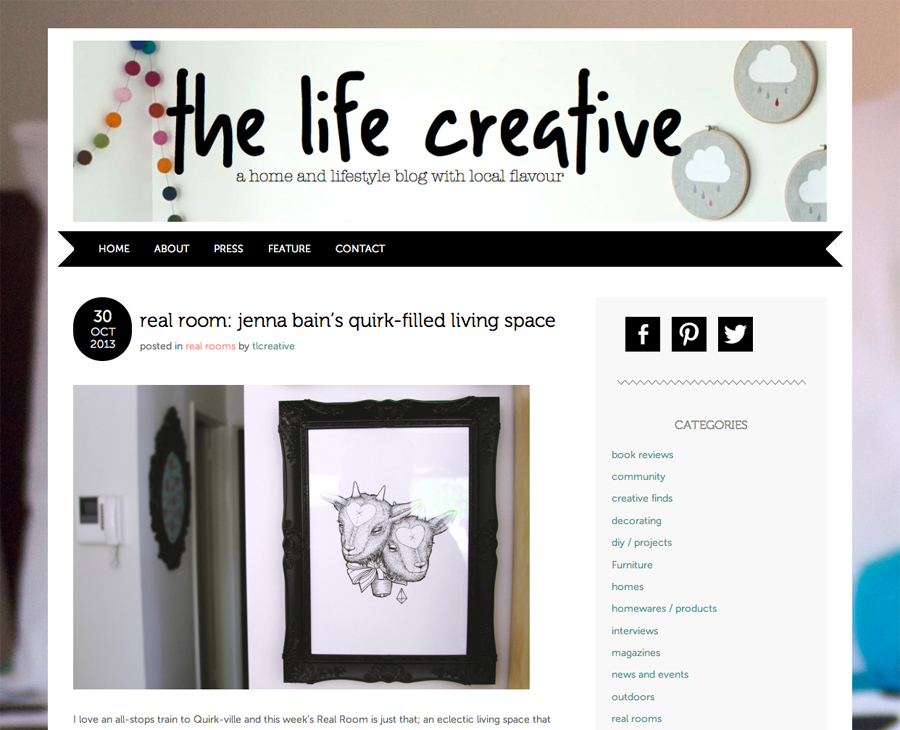Visit author tlcreative's link

coord(273,346)
